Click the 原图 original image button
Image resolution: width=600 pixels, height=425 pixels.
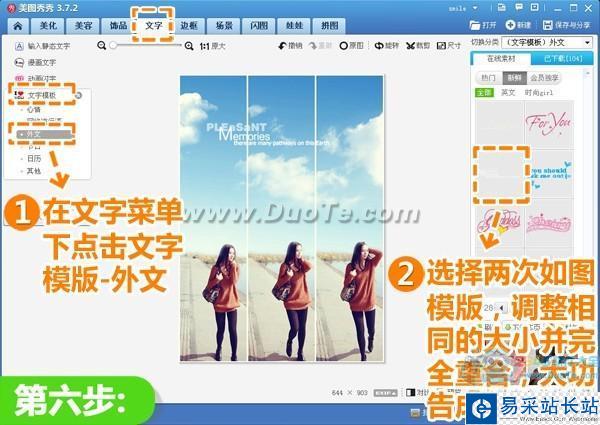(x=352, y=46)
